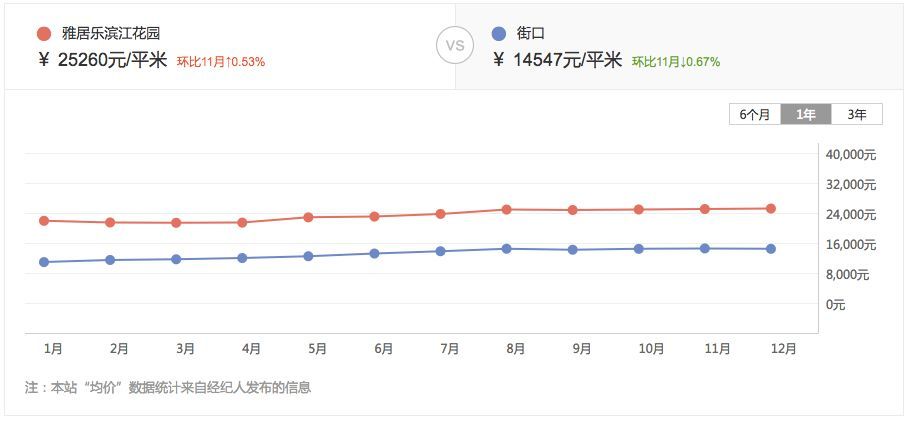Click the VS circle icon
The height and width of the screenshot is (421, 909).
coord(454,46)
